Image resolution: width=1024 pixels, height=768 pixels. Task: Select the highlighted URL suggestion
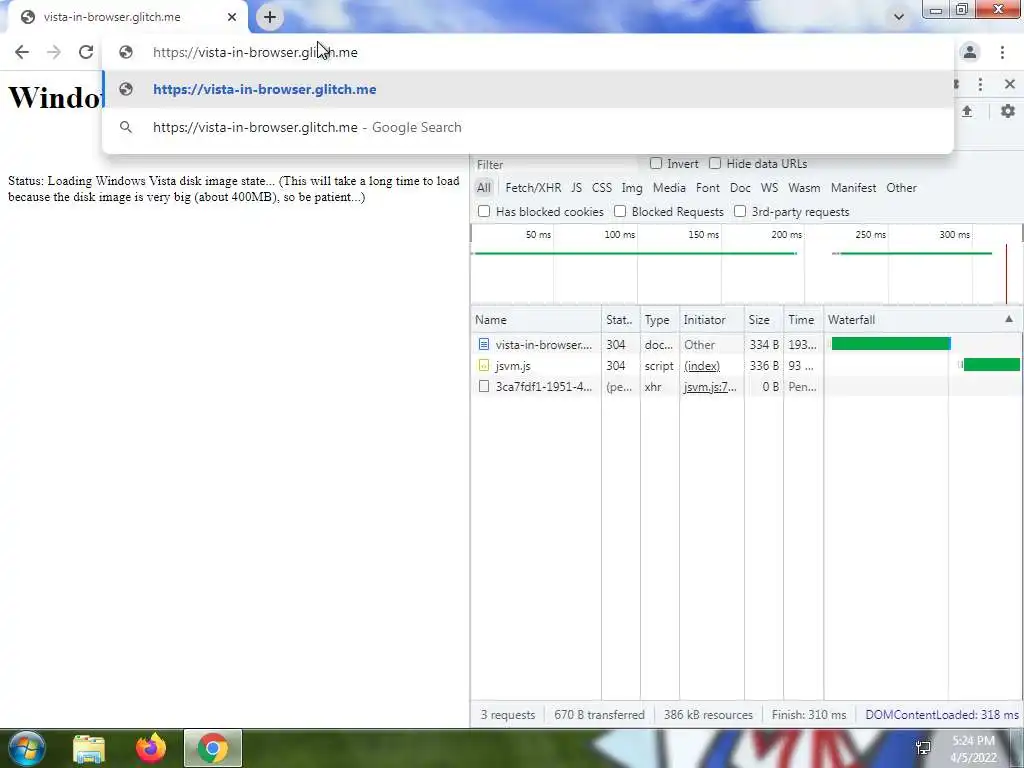(x=528, y=89)
